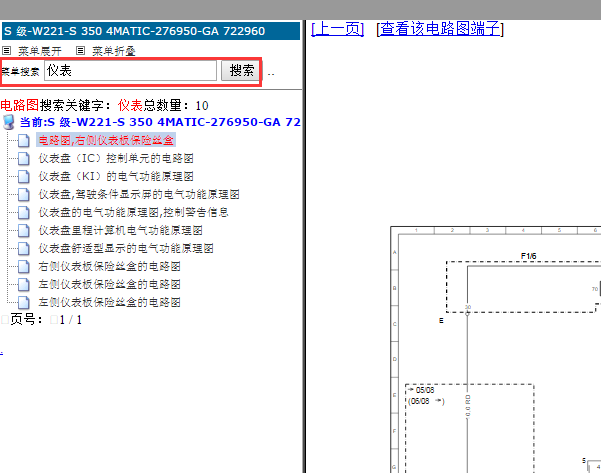The height and width of the screenshot is (473, 601).
Task: Click the 菜单展开 expand-menu icon
Action: (x=7, y=51)
